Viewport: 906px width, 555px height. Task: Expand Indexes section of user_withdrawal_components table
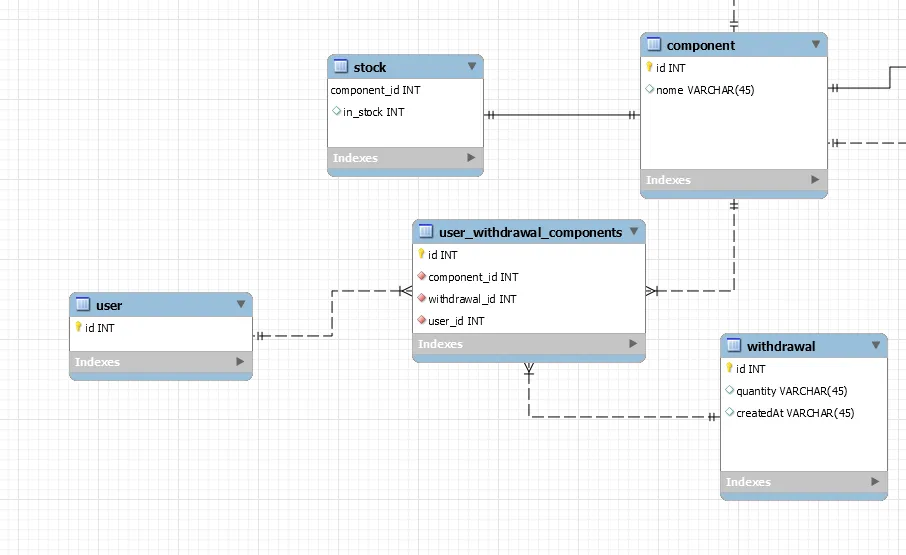633,344
